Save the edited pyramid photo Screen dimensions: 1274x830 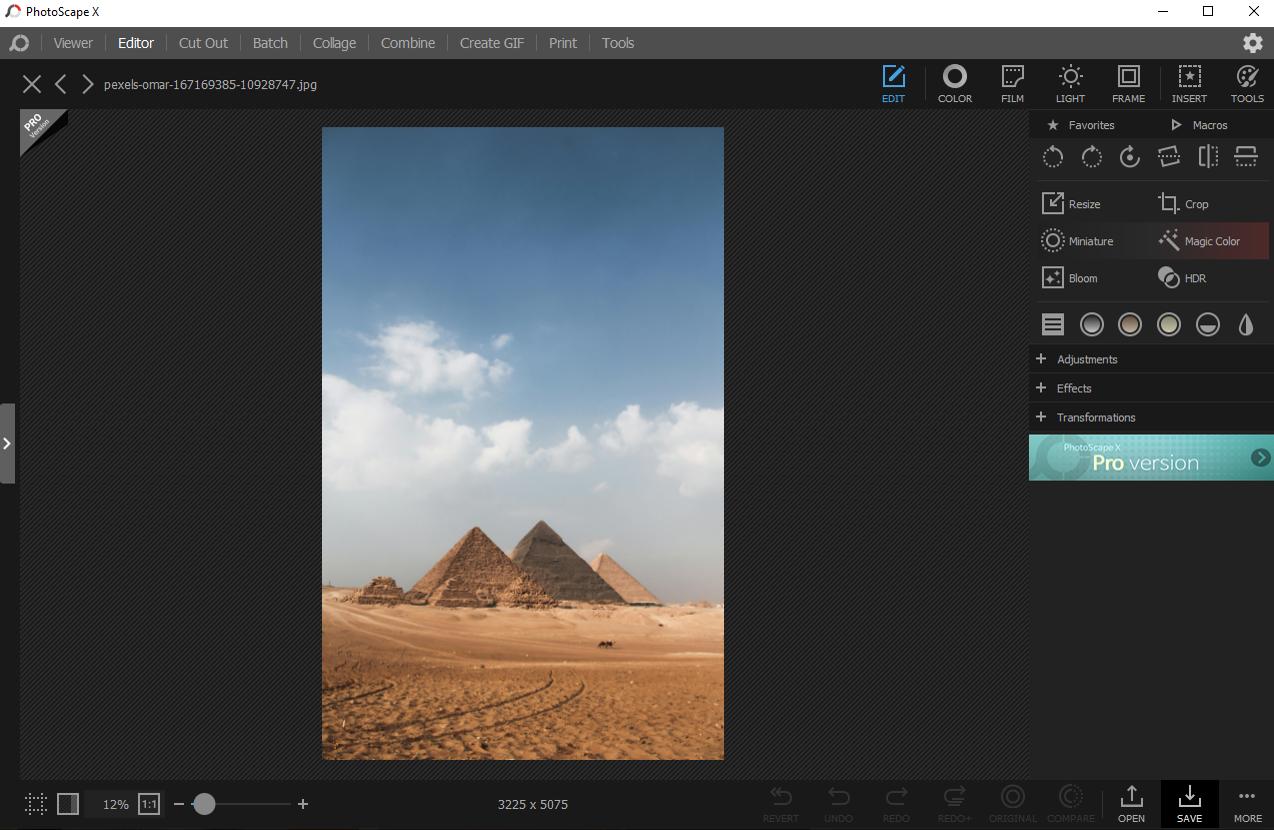point(1189,803)
